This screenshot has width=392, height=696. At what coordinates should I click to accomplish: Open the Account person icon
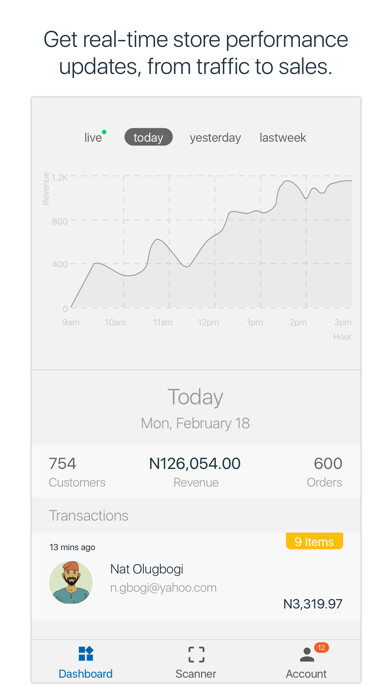coord(307,655)
